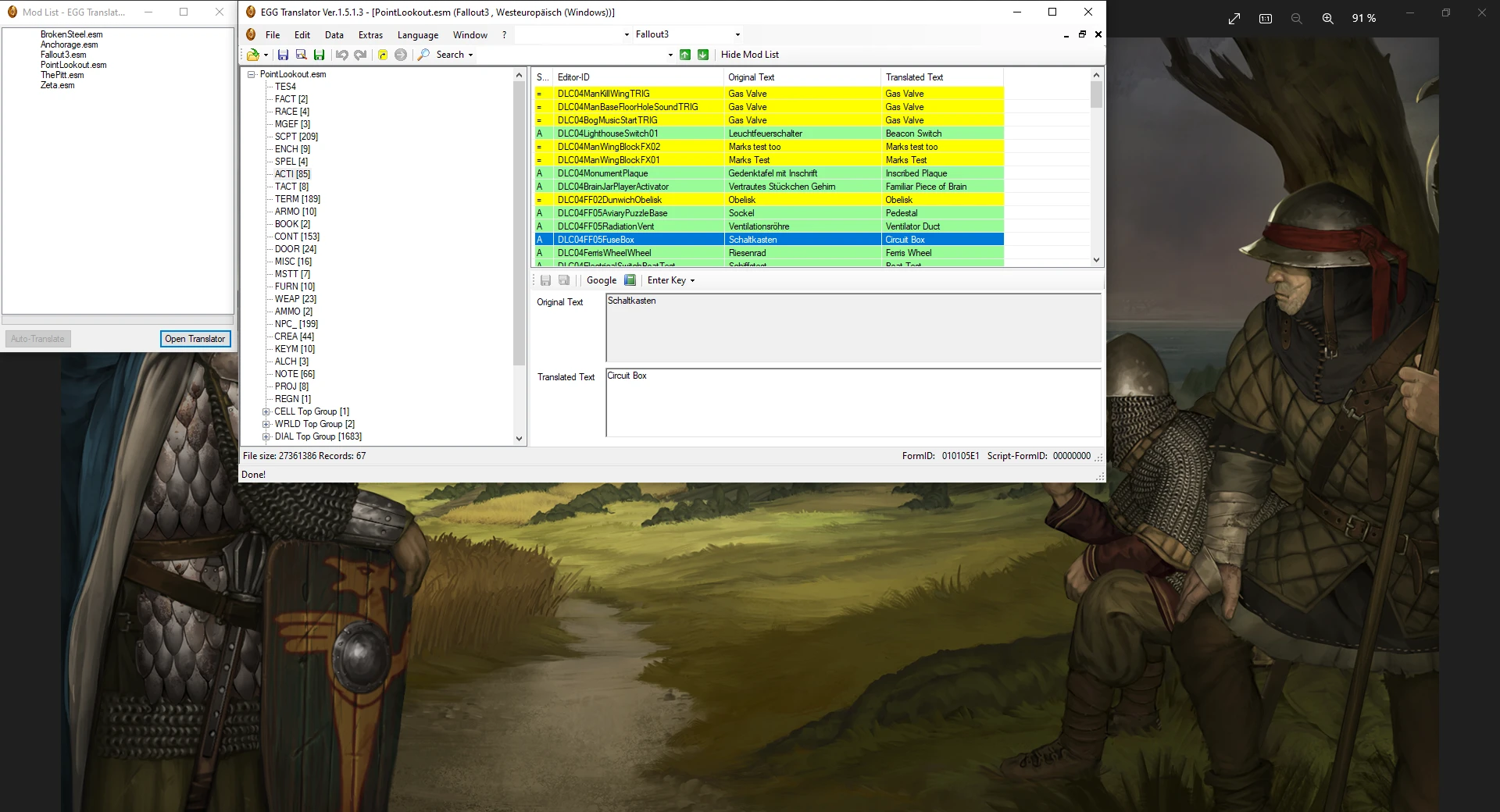Click the Translated Text column header
1500x812 pixels.
tap(941, 77)
